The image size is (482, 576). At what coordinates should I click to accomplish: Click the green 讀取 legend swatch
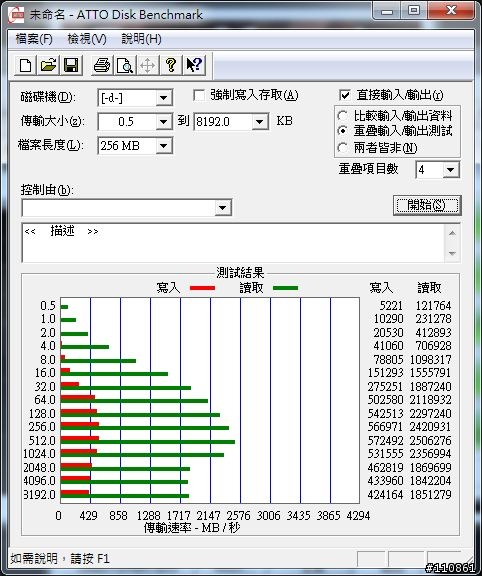285,288
